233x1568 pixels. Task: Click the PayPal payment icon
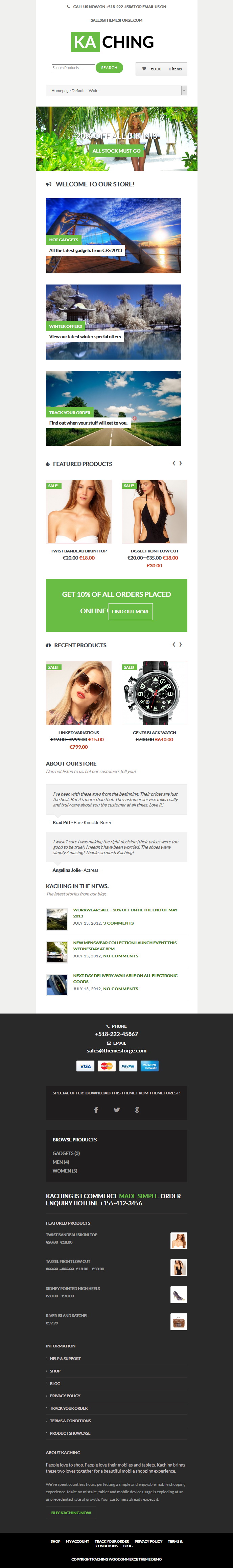point(128,1066)
